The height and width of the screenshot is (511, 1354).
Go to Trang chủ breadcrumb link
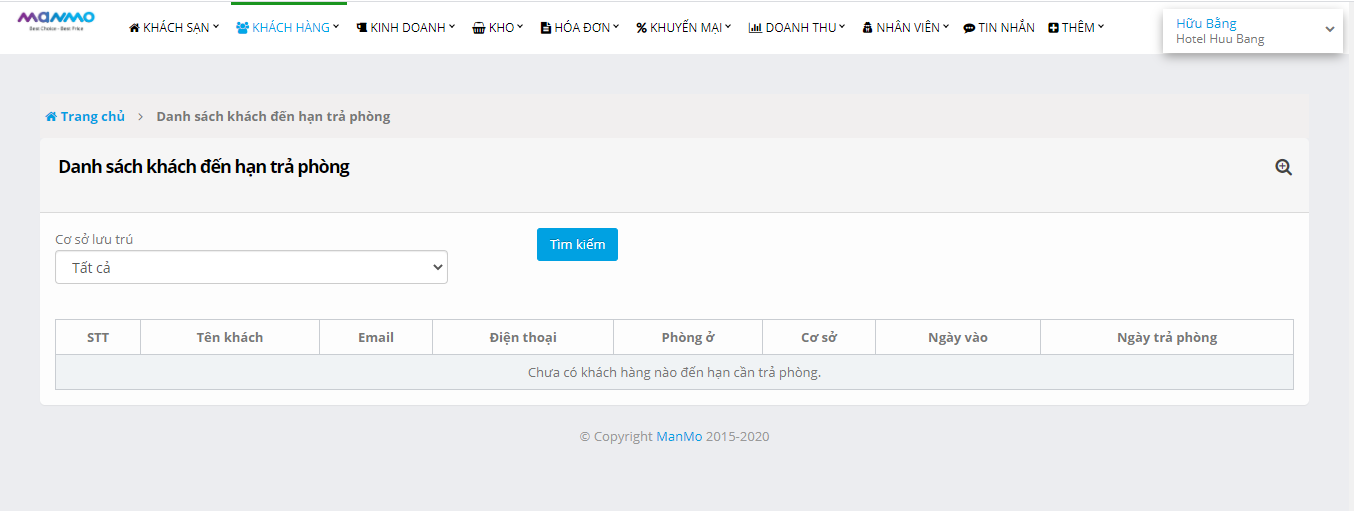92,117
